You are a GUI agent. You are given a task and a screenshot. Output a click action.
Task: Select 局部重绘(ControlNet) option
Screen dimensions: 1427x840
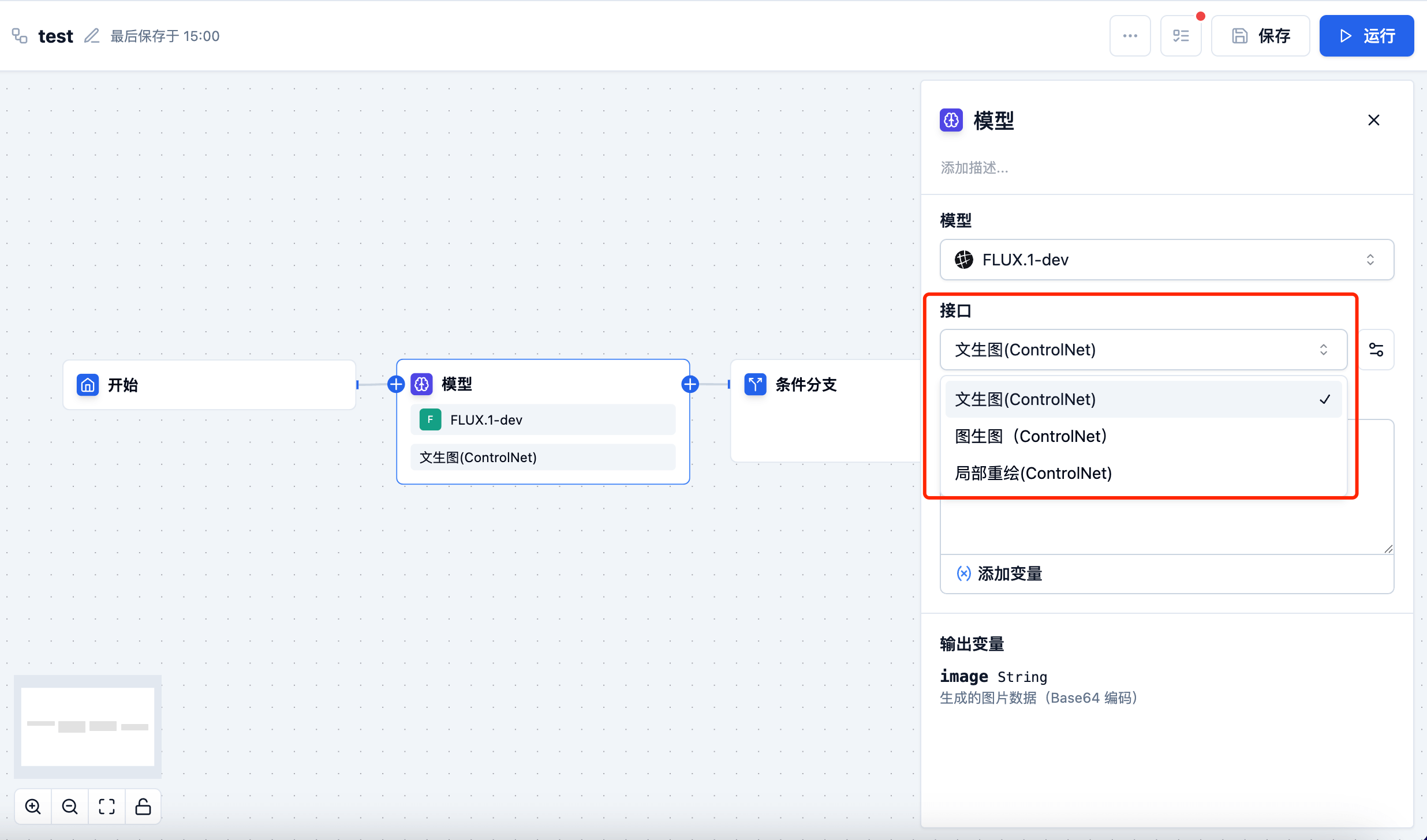click(x=1033, y=473)
